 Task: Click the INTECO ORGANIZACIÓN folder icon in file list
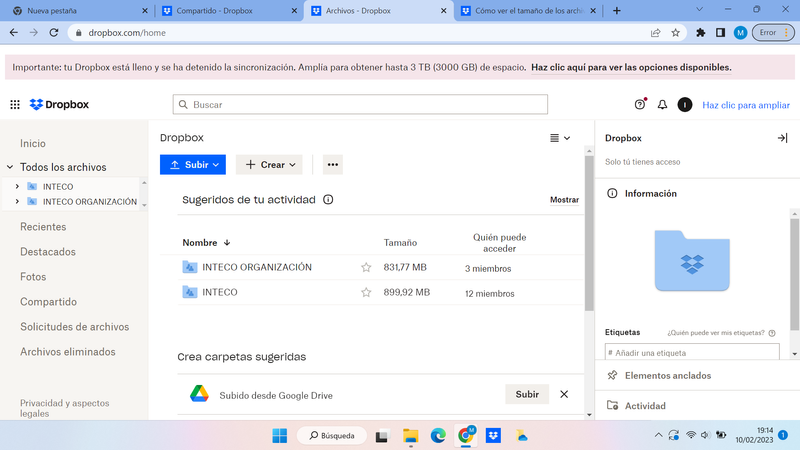[190, 267]
